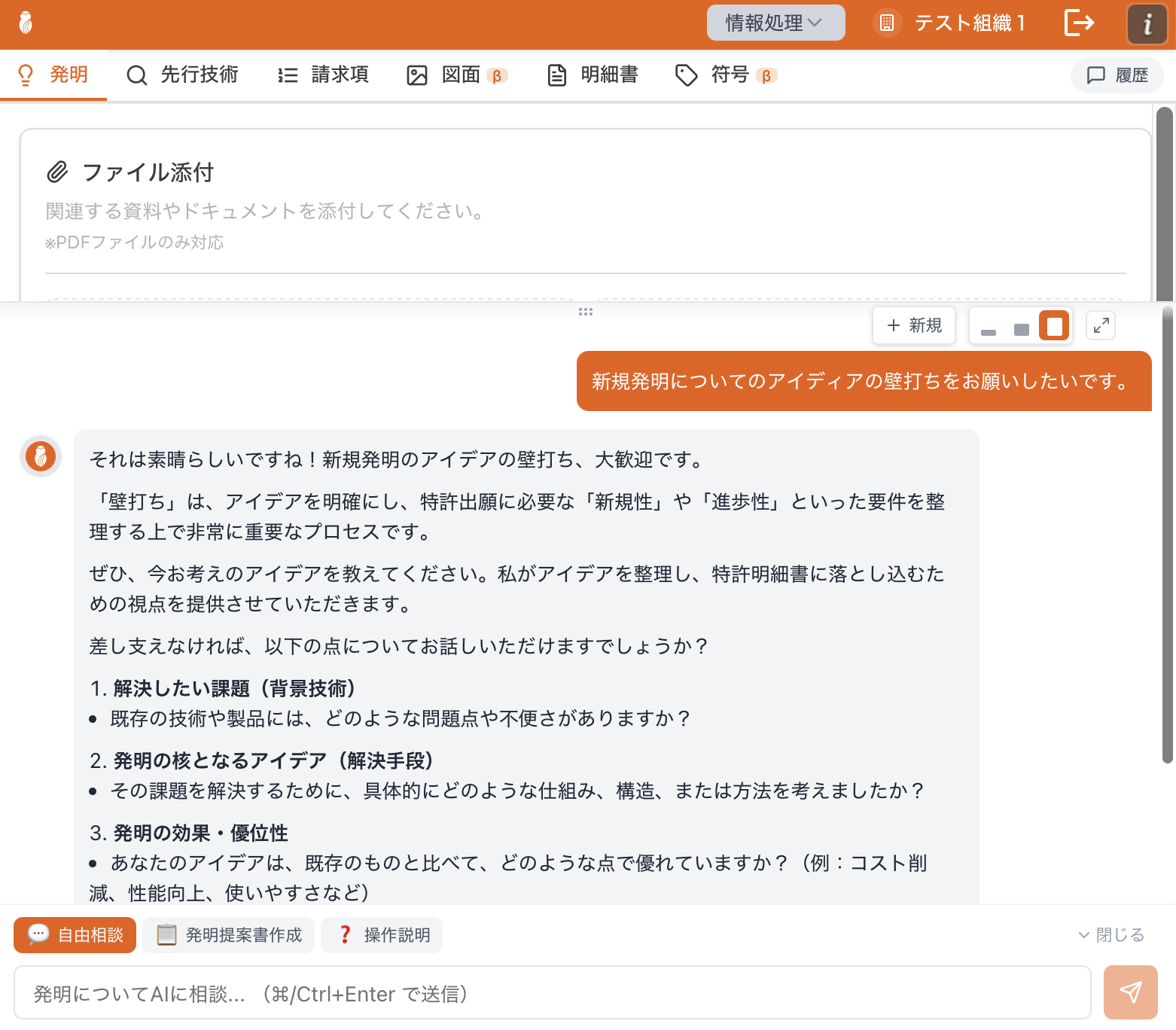Set chat panel to minimized size
1176x1030 pixels.
pyautogui.click(x=989, y=327)
